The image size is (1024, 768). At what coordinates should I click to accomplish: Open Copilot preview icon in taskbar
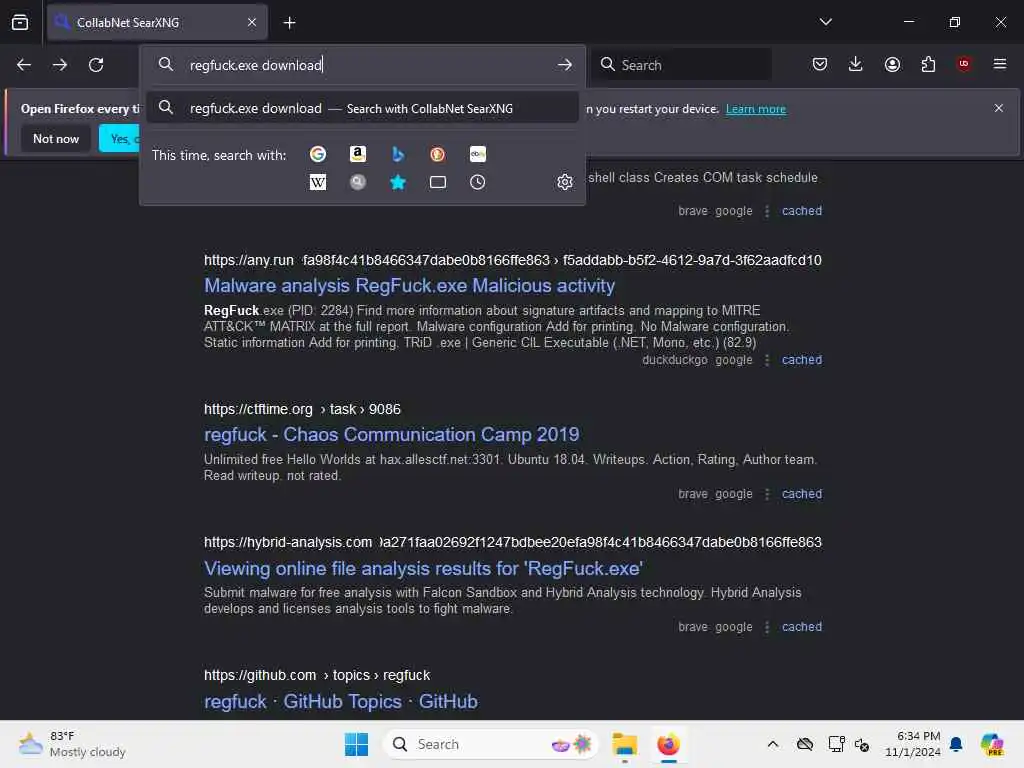tap(992, 744)
